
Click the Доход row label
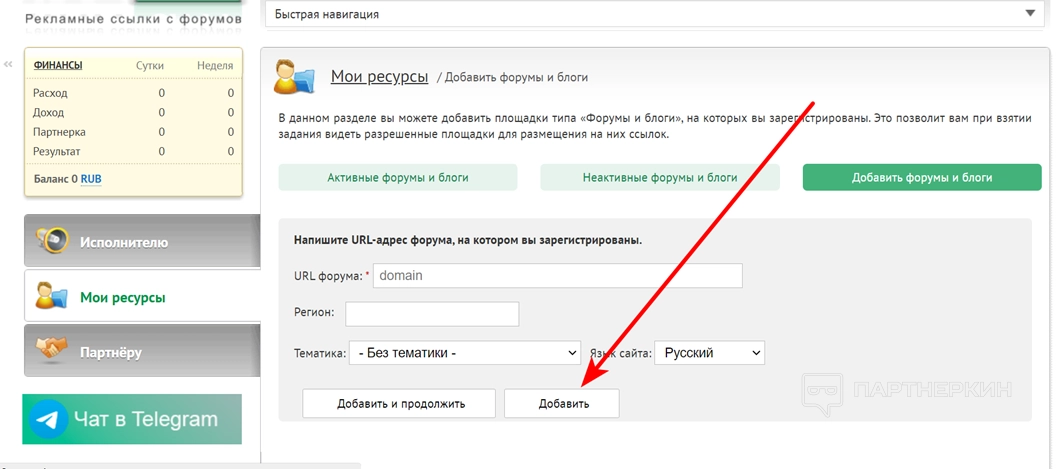pyautogui.click(x=48, y=113)
